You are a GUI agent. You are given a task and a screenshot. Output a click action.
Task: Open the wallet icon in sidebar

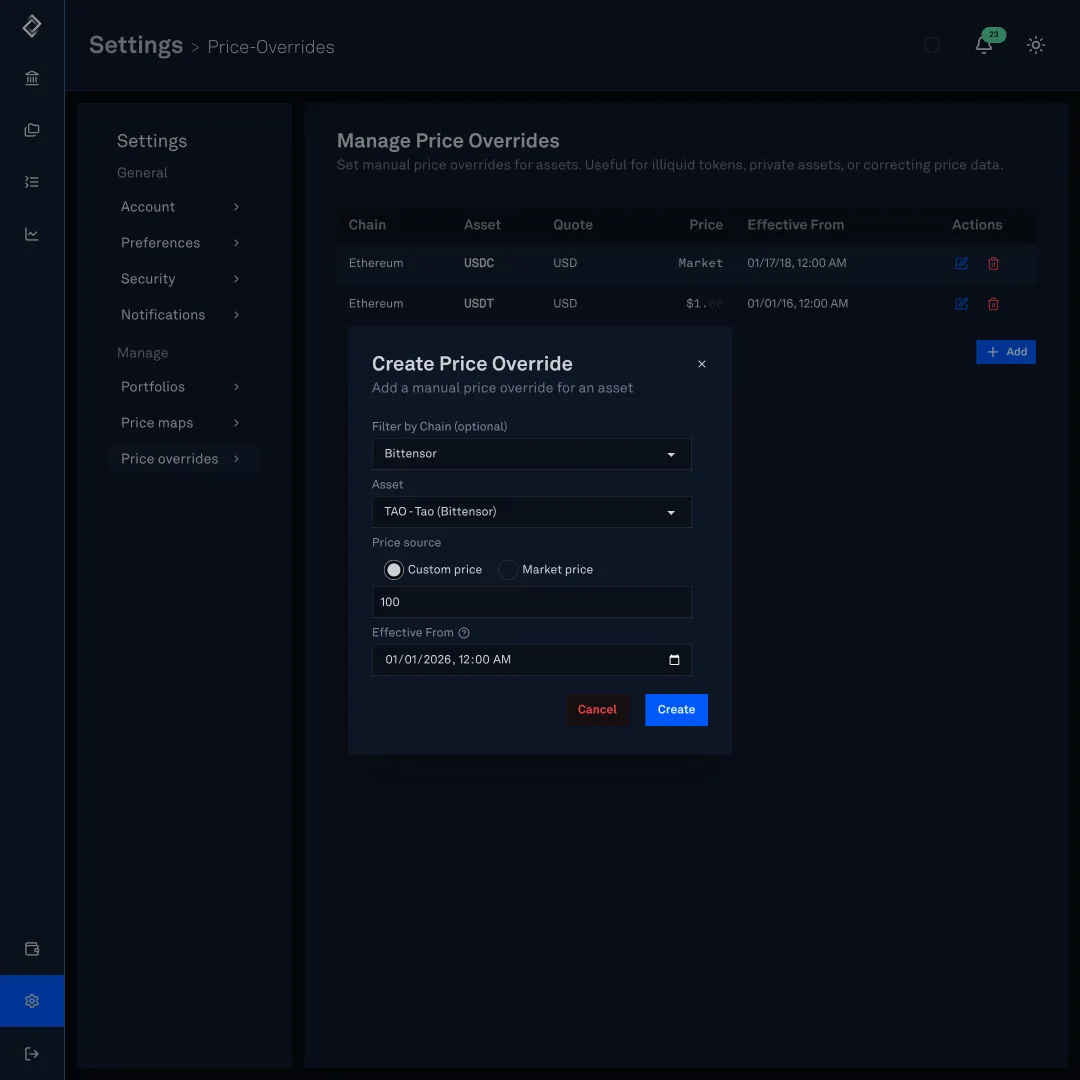point(31,948)
